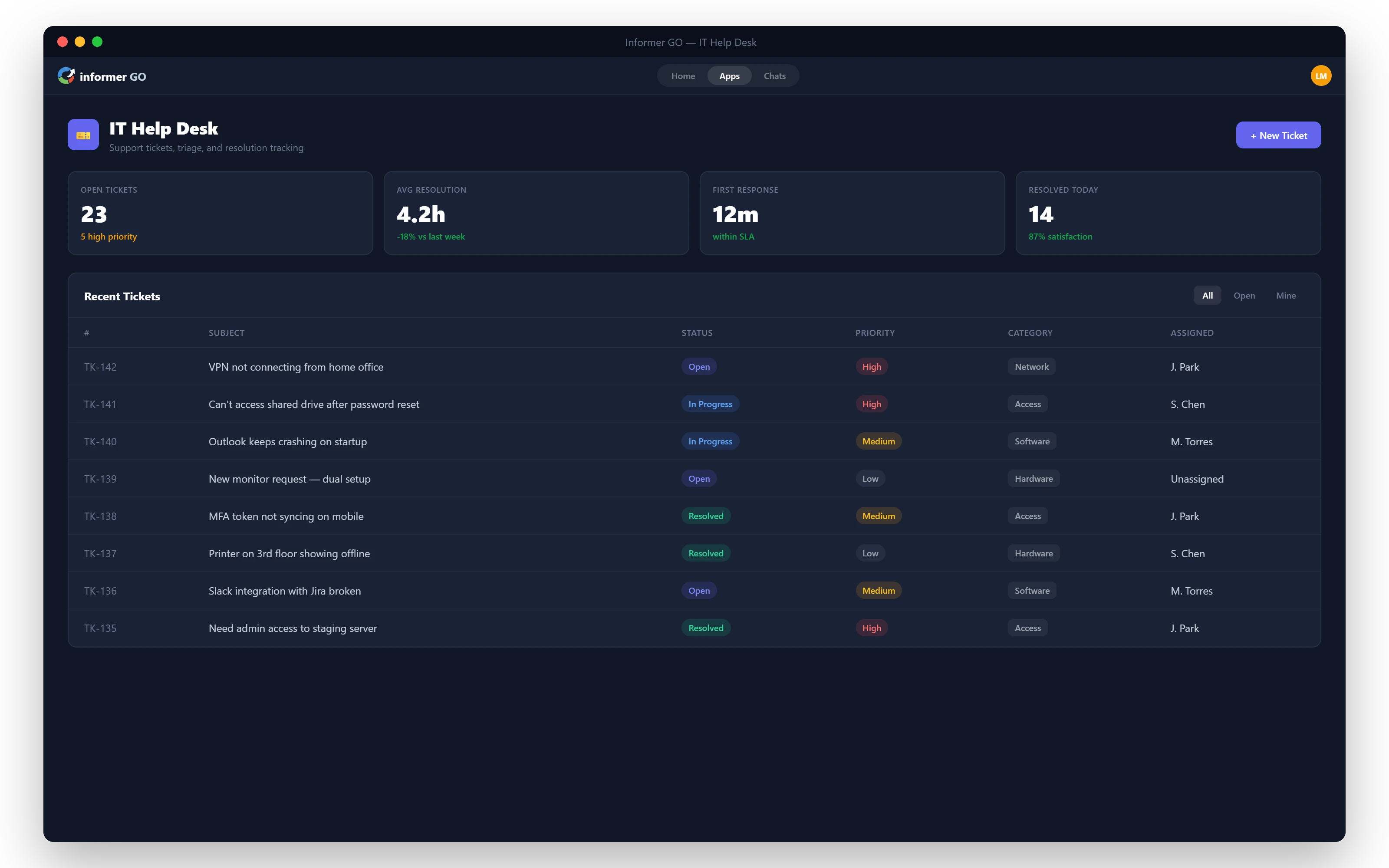Screen dimensions: 1389x868
Task: Click the In Progress badge on TK-140
Action: point(709,441)
